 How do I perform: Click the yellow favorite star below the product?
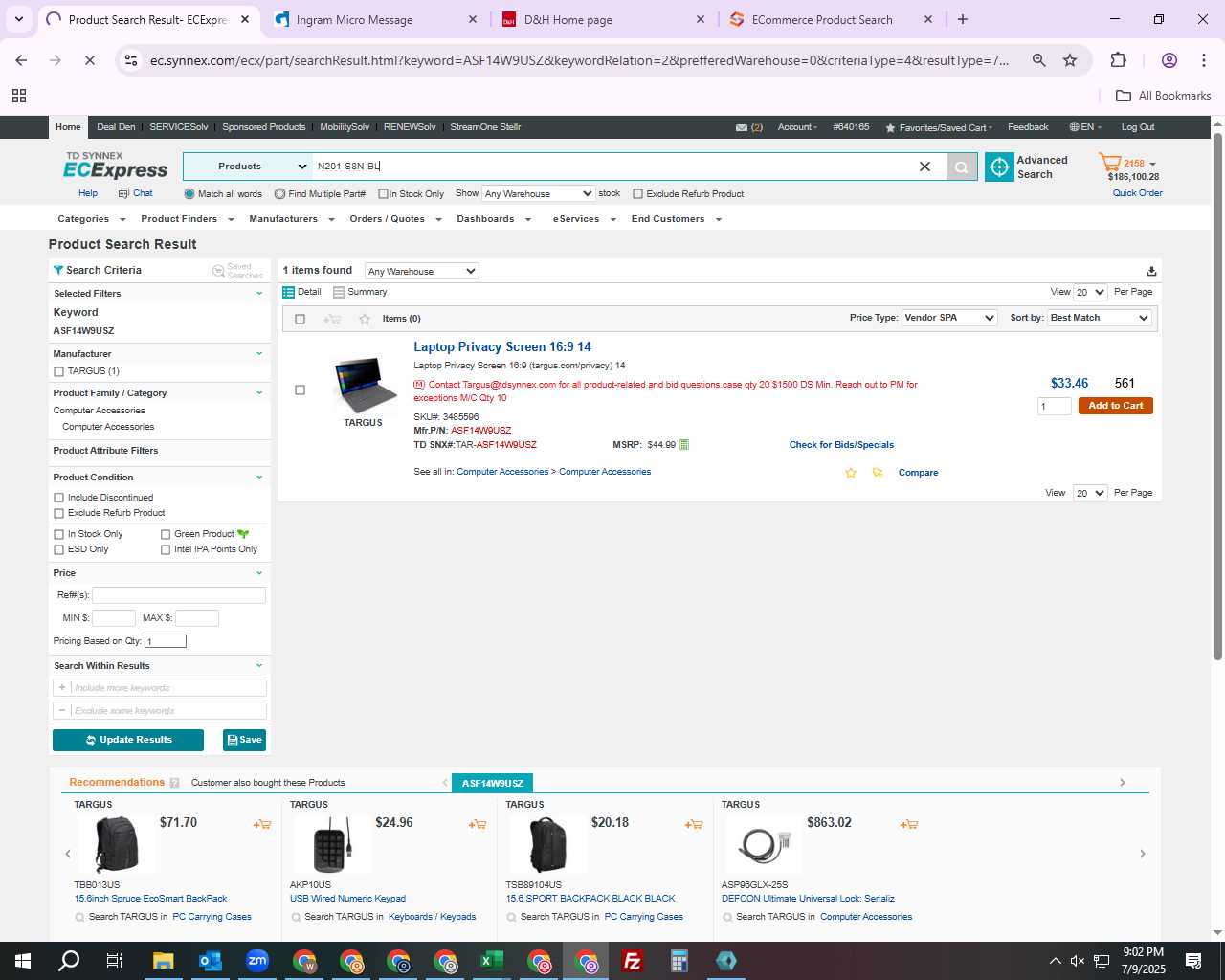(x=851, y=473)
